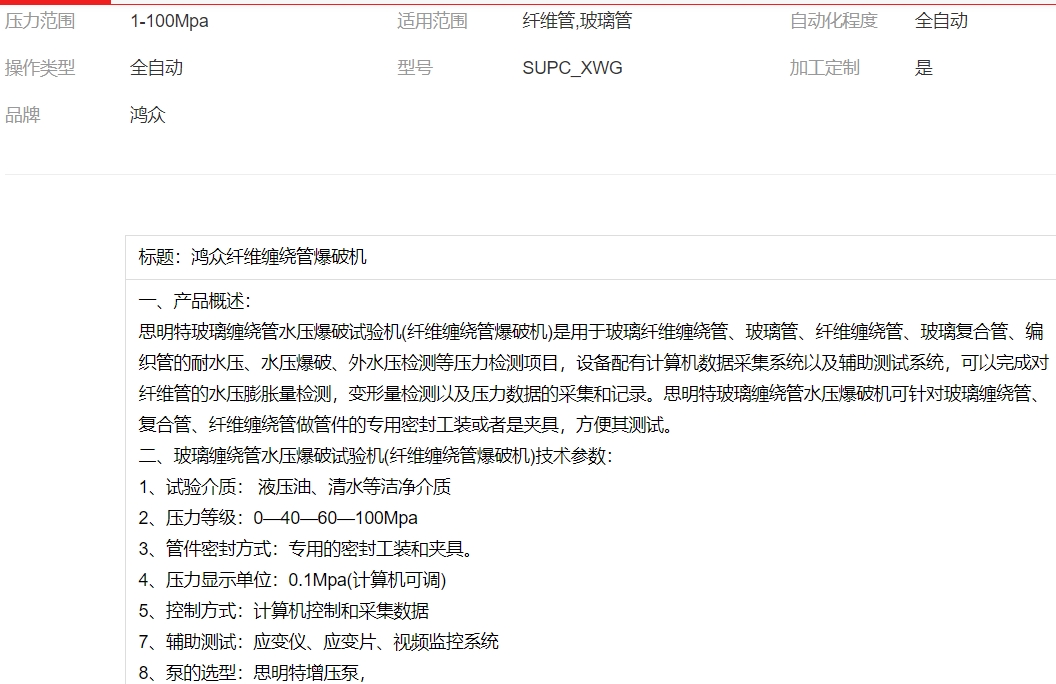Select the 全自动 value beside 操作类型
Viewport: 1056px width, 684px height.
[156, 68]
